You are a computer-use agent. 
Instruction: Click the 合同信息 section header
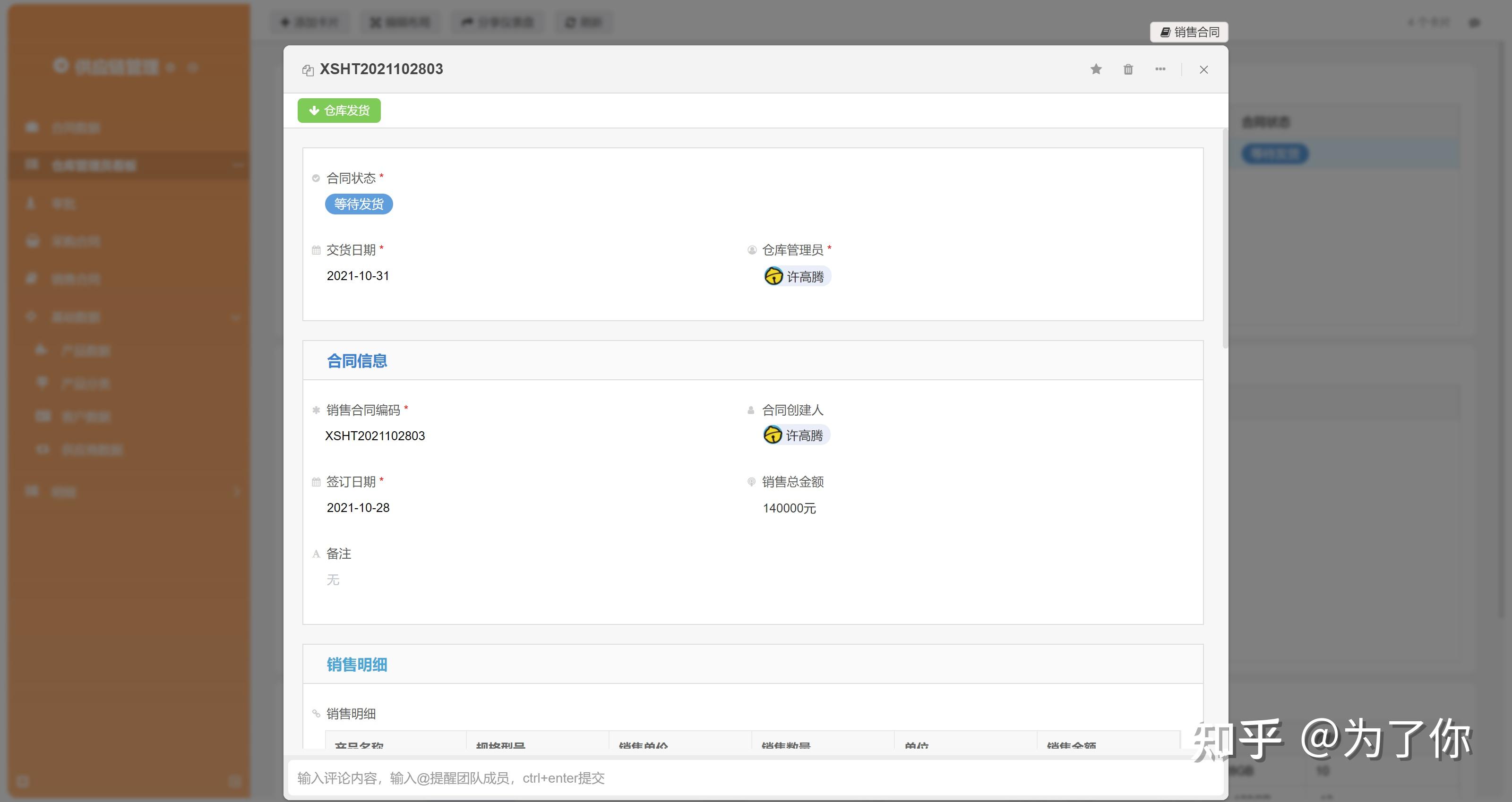753,360
